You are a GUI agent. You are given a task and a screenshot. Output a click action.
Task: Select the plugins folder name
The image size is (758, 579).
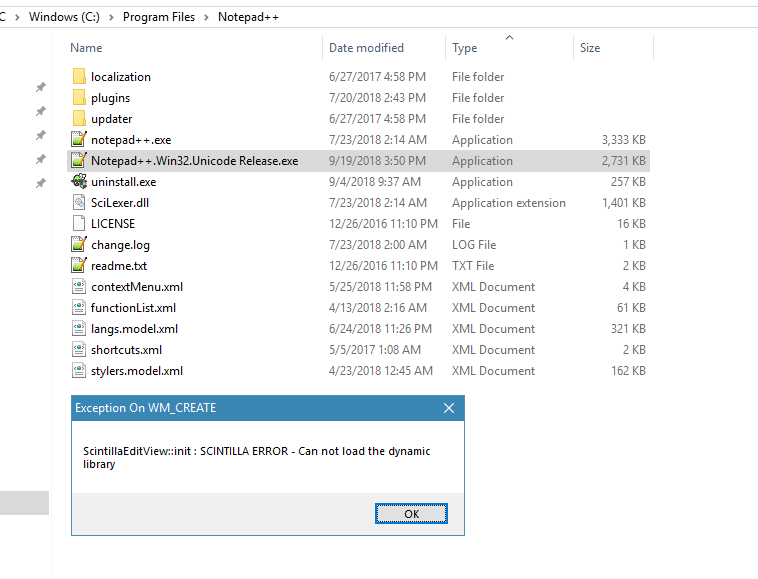click(111, 98)
